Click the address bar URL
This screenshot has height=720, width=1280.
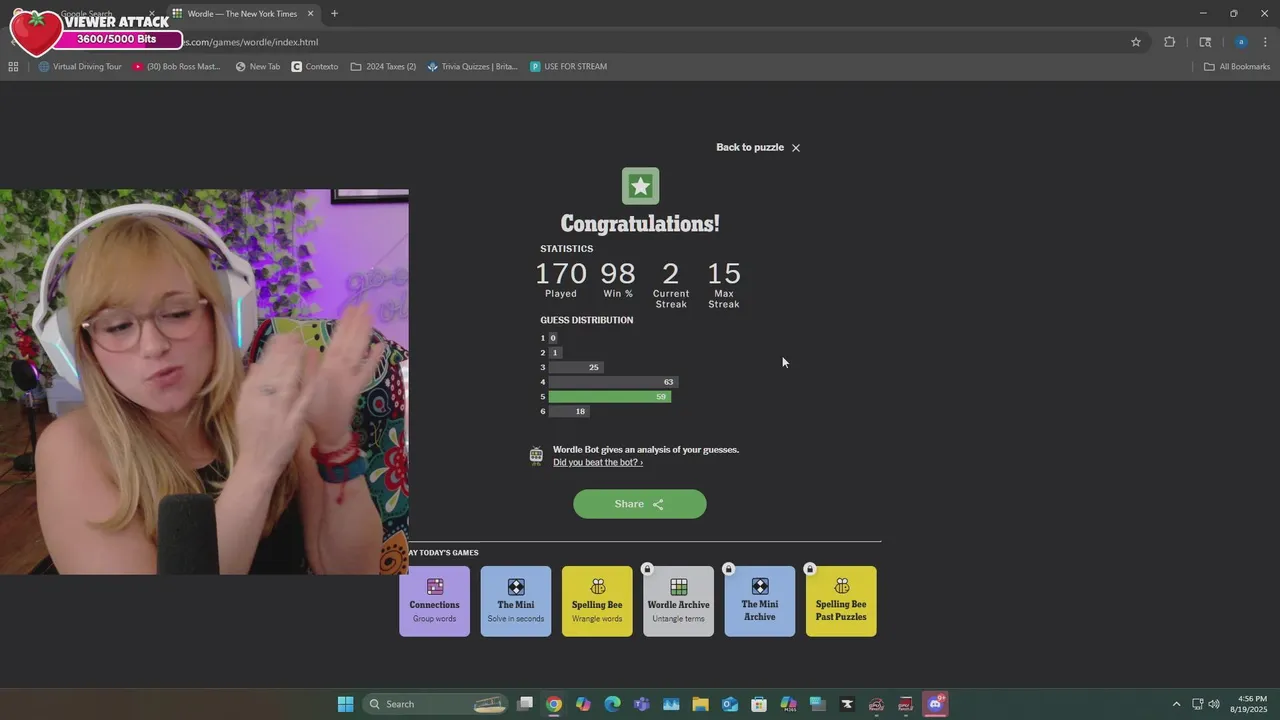(250, 42)
